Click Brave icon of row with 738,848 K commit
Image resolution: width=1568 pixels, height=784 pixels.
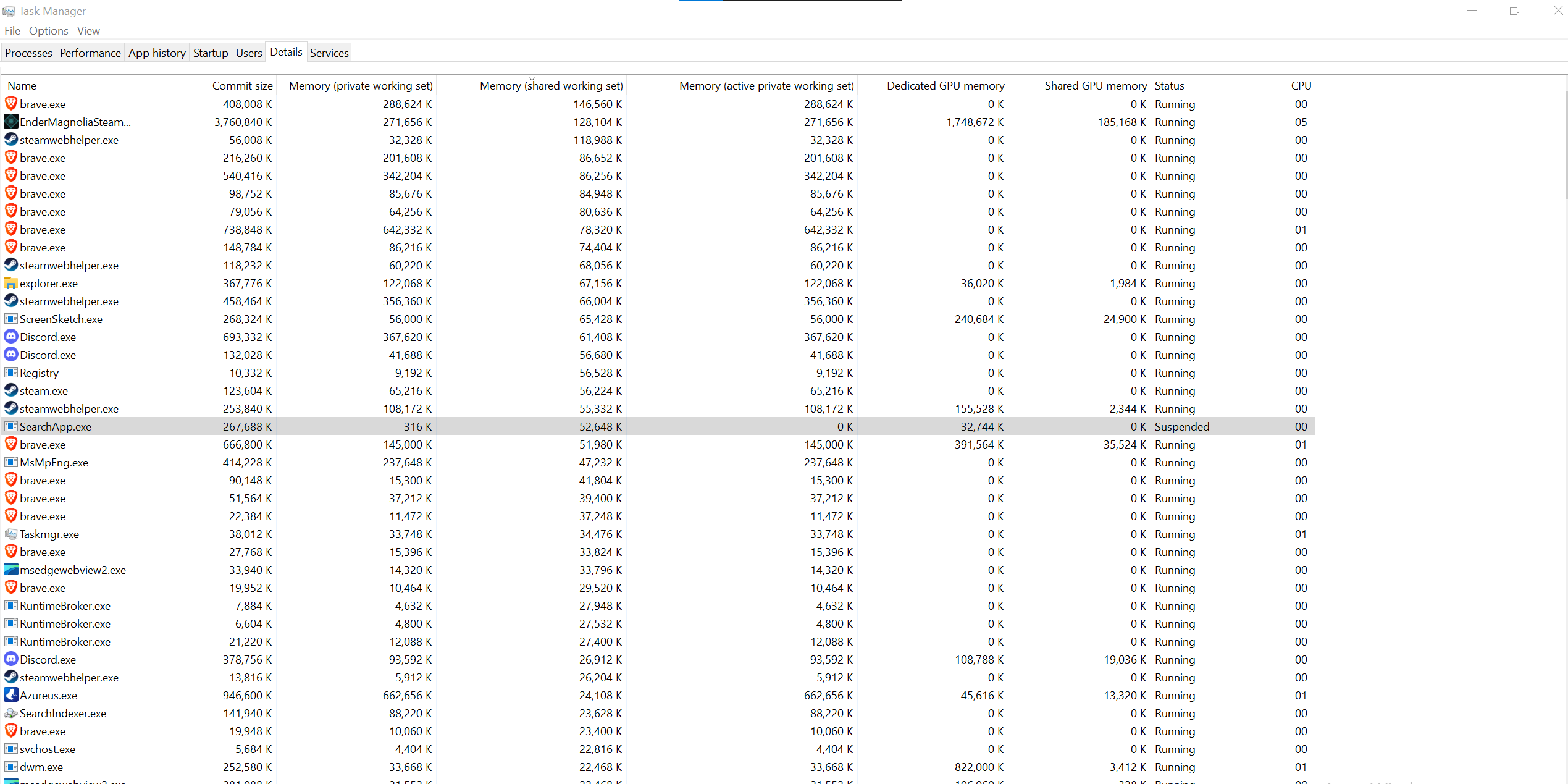[x=10, y=229]
